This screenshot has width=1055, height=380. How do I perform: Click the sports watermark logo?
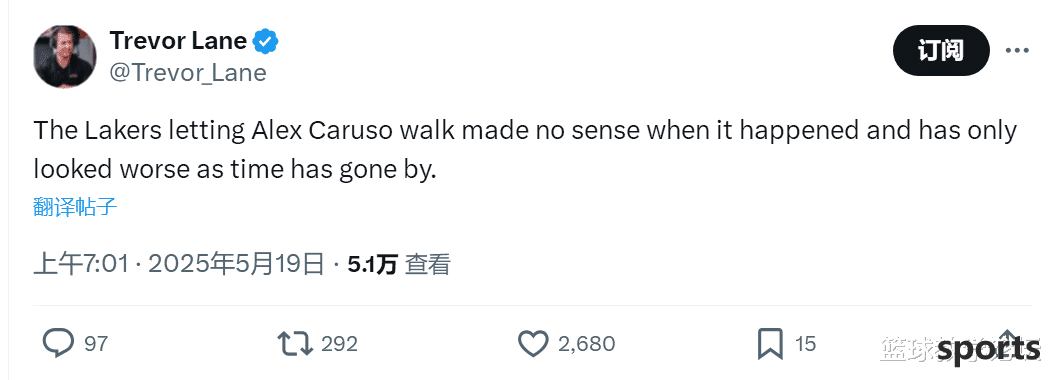click(988, 349)
